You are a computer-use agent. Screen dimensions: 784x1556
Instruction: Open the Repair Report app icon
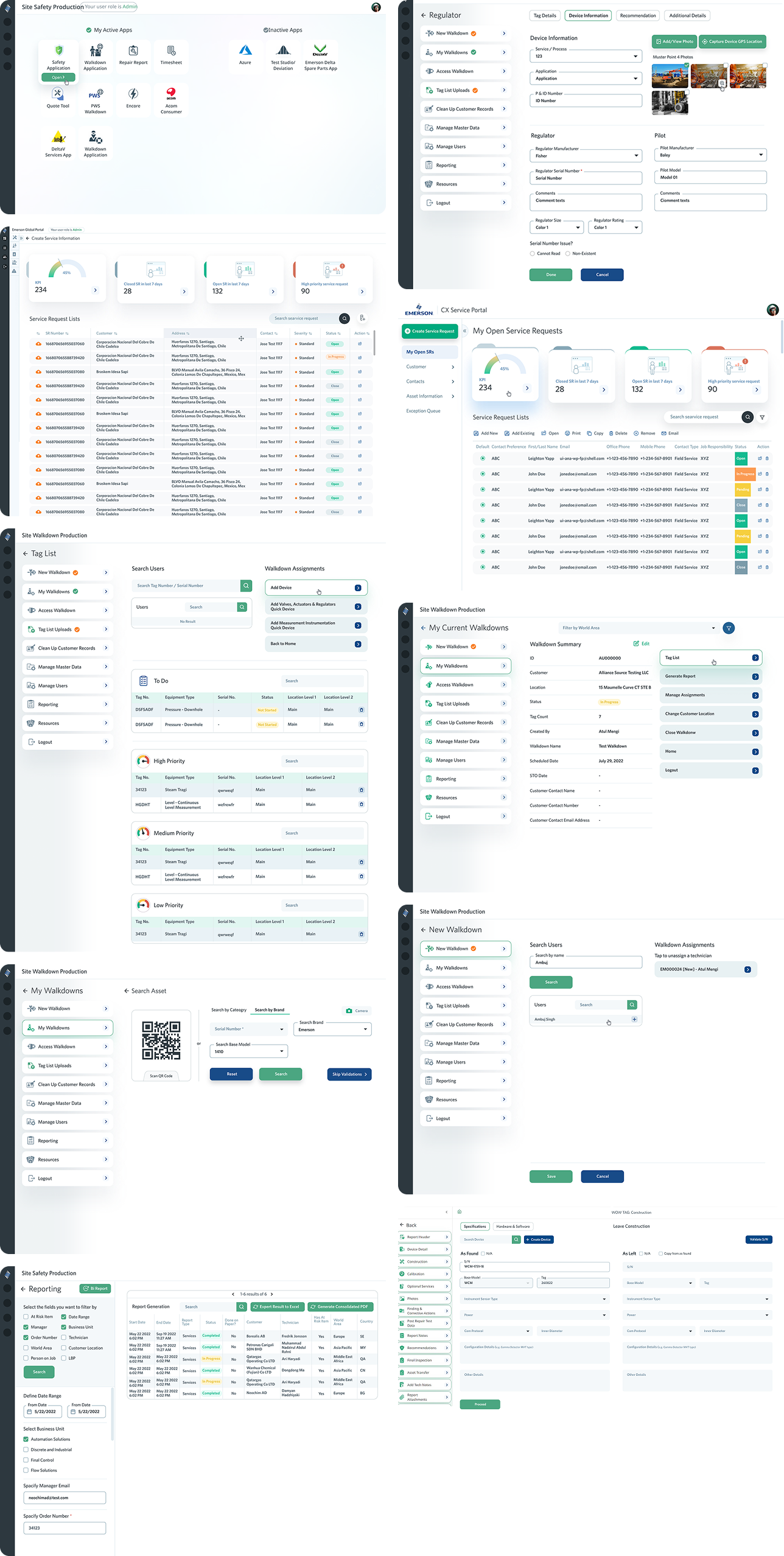(x=133, y=51)
